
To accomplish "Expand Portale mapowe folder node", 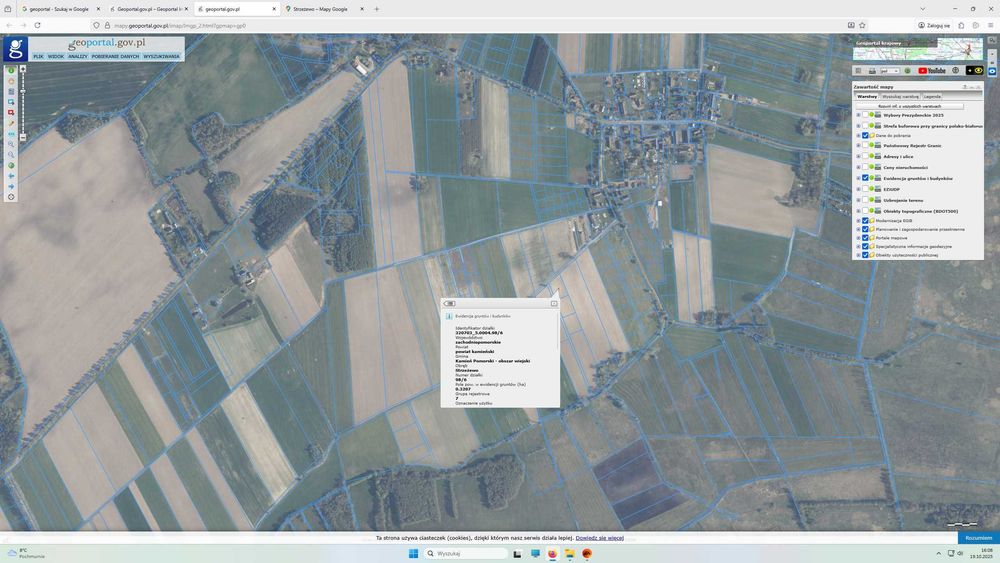I will (x=858, y=238).
